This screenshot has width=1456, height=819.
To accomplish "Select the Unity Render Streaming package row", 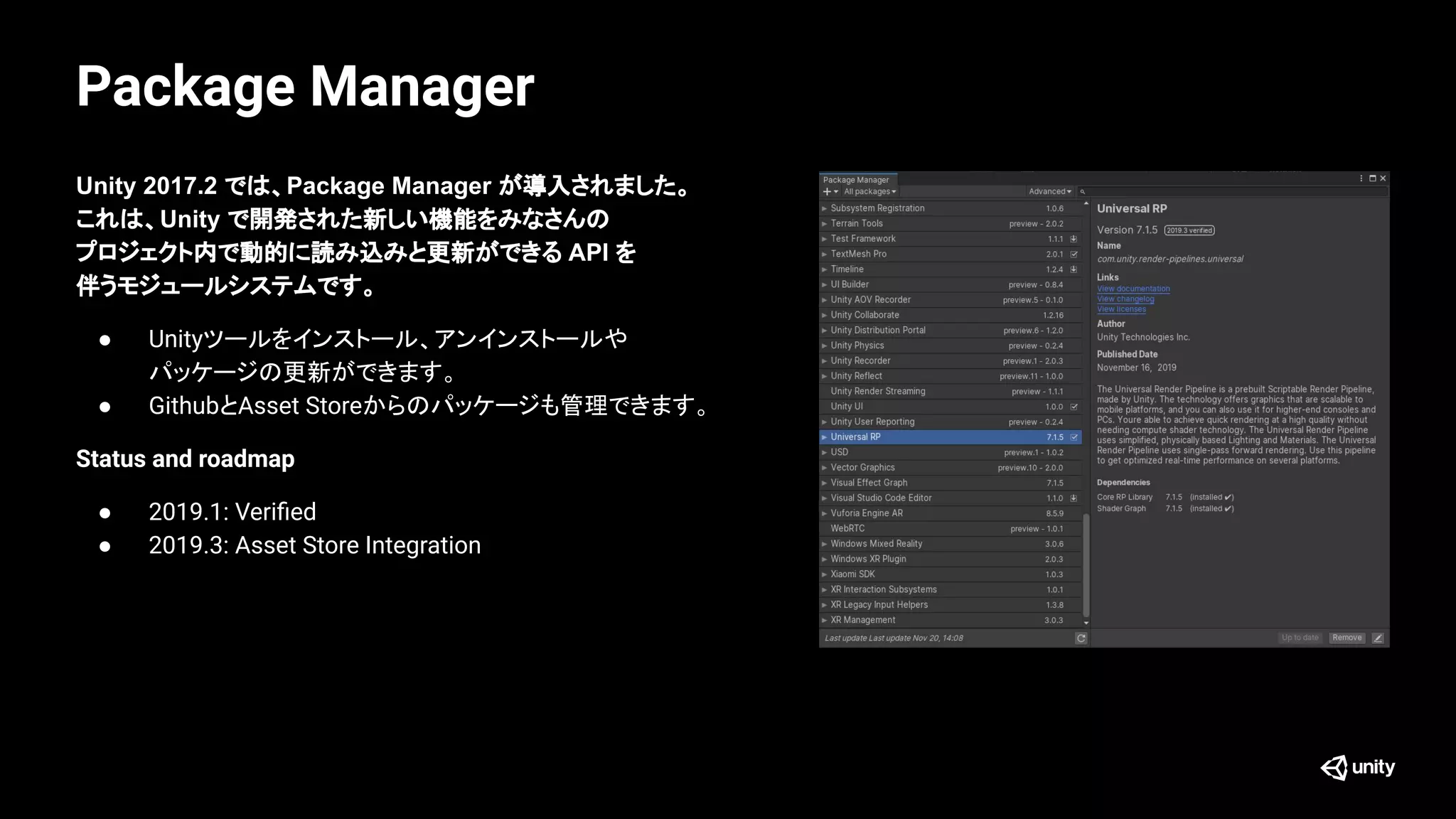I will (951, 392).
